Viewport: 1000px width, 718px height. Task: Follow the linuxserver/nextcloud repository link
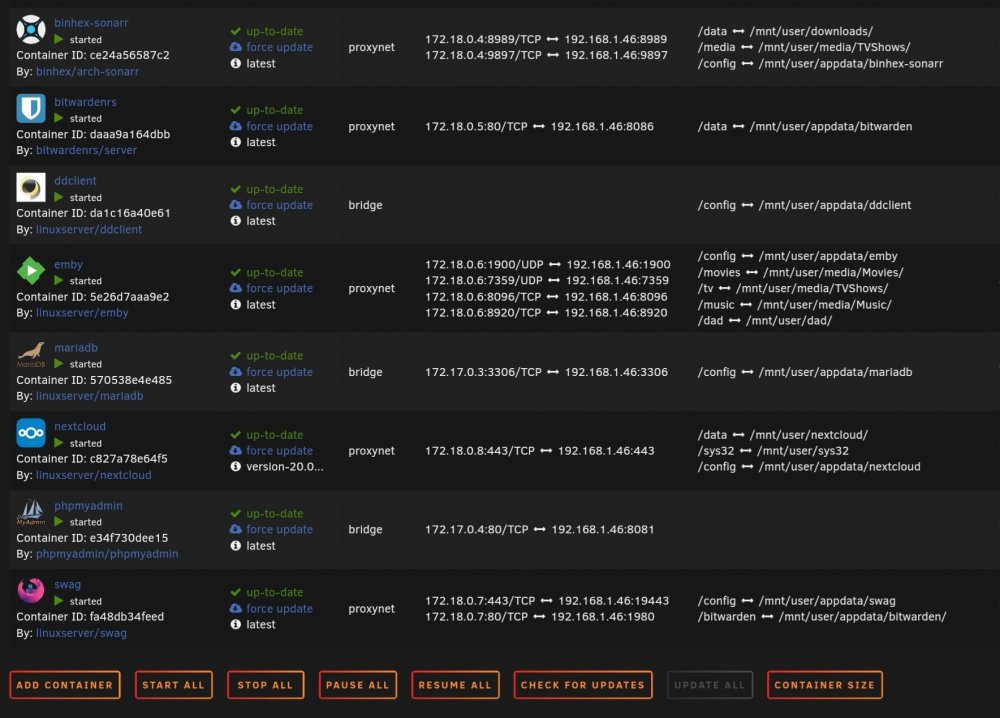point(94,475)
